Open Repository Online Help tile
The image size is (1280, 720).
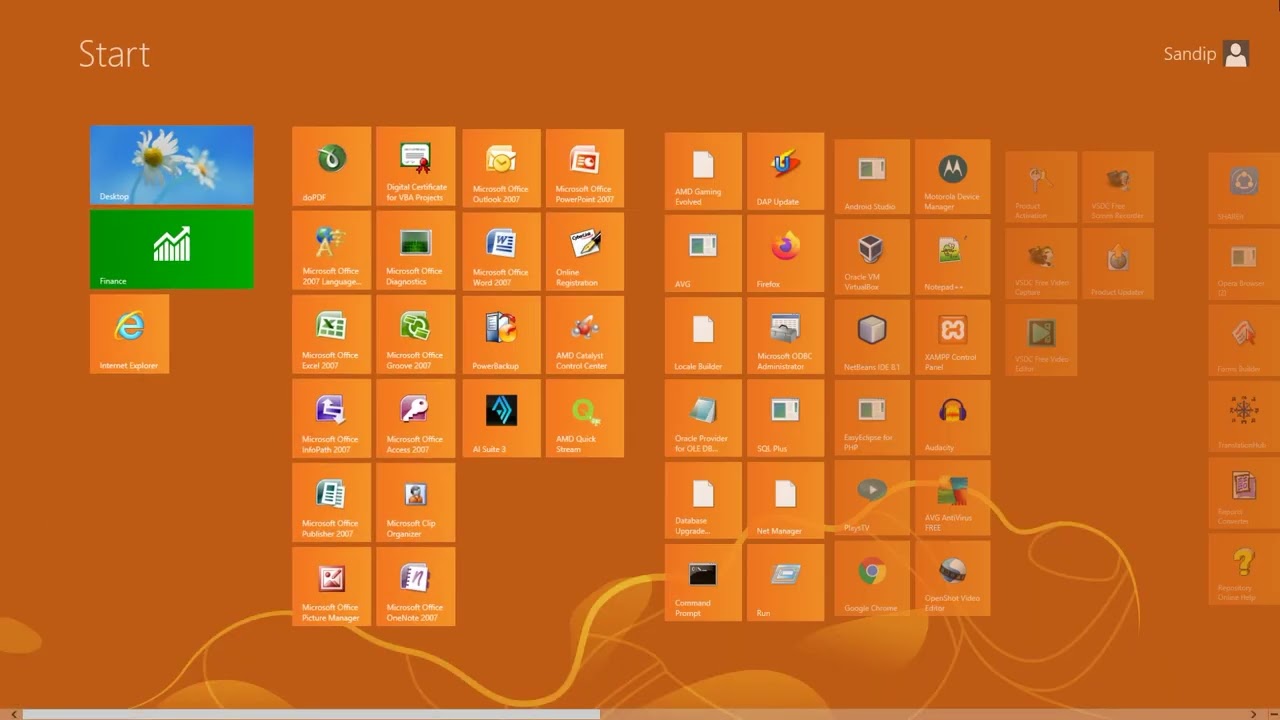1244,568
